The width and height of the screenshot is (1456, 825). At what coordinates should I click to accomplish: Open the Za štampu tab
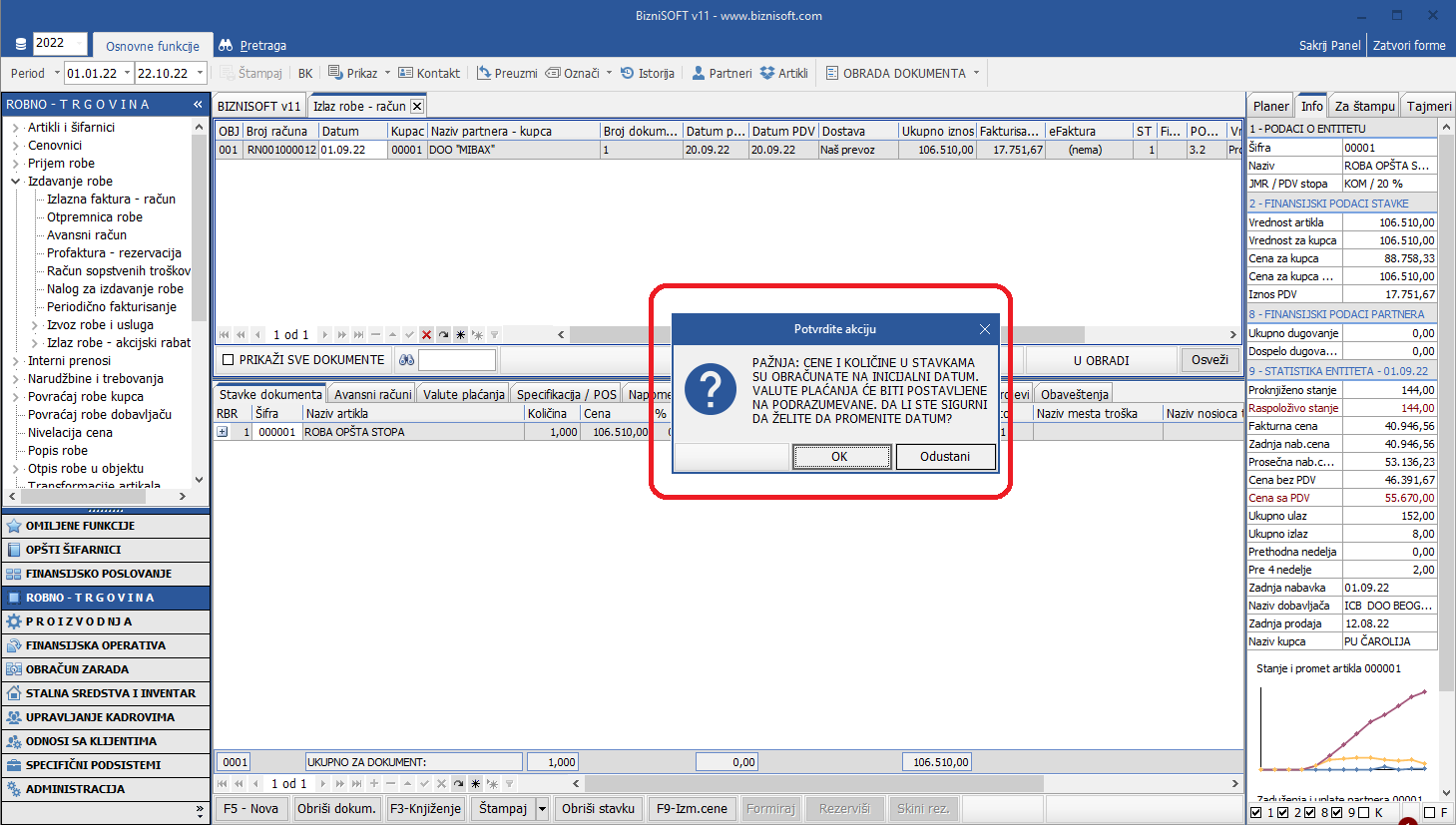(x=1364, y=106)
